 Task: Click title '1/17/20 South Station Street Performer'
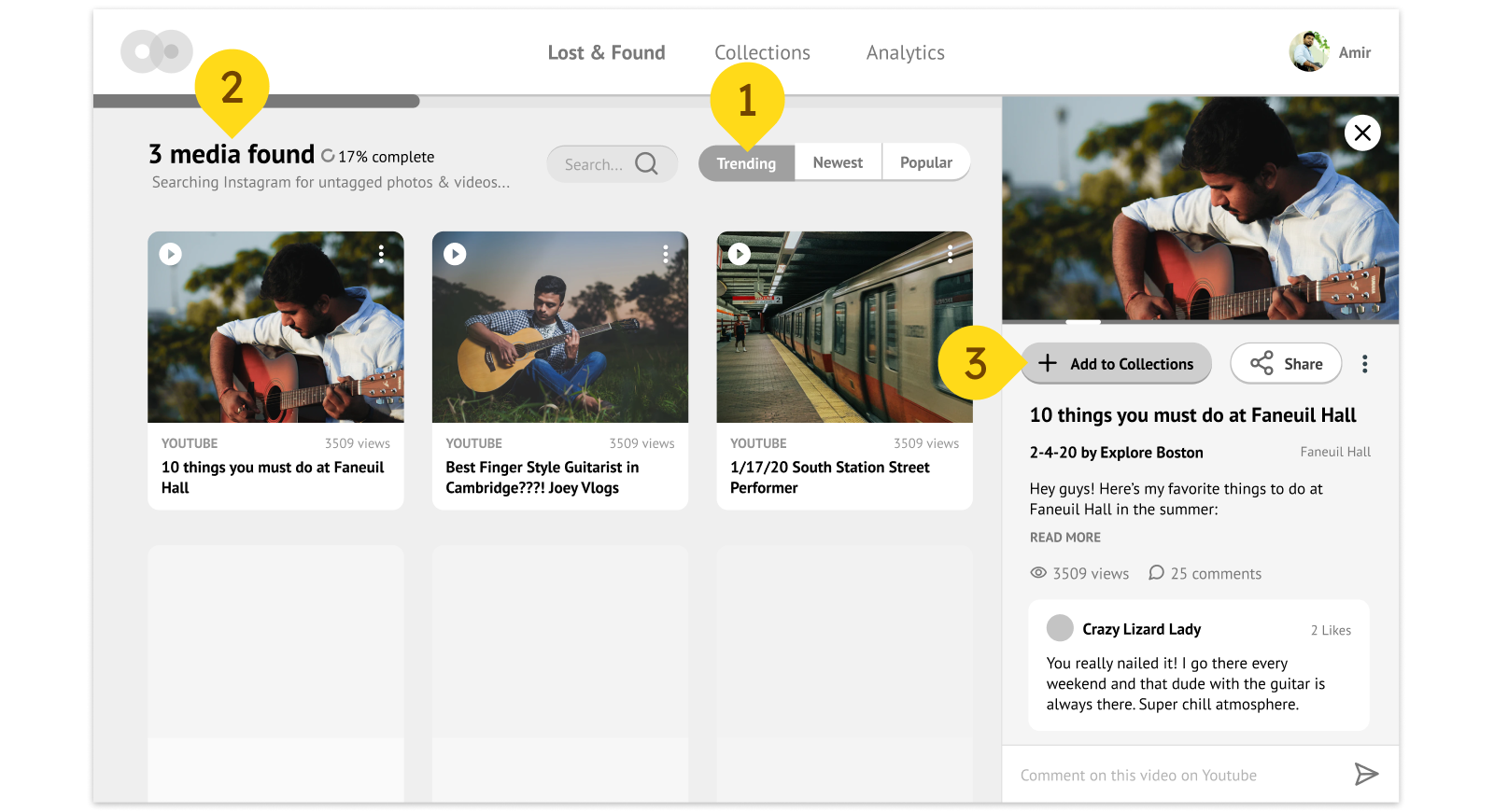tap(830, 477)
